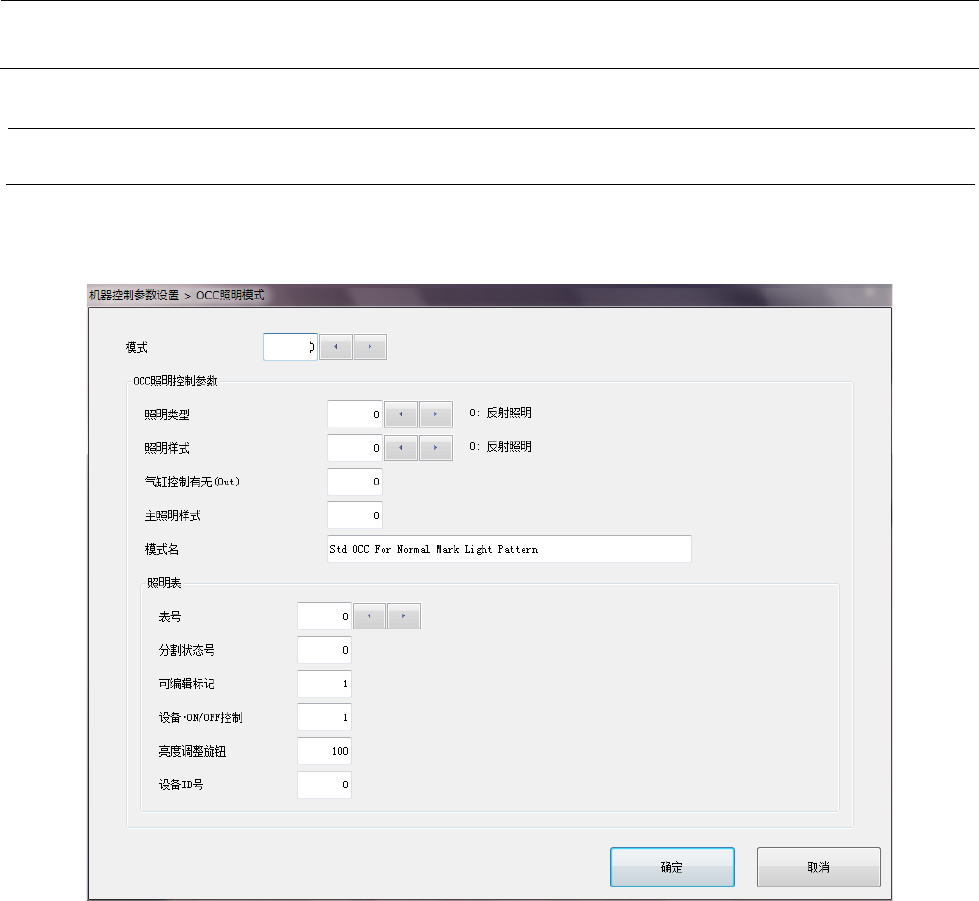The height and width of the screenshot is (901, 979).
Task: Click the '气缸控制有无(Out)' label
Action: (192, 481)
